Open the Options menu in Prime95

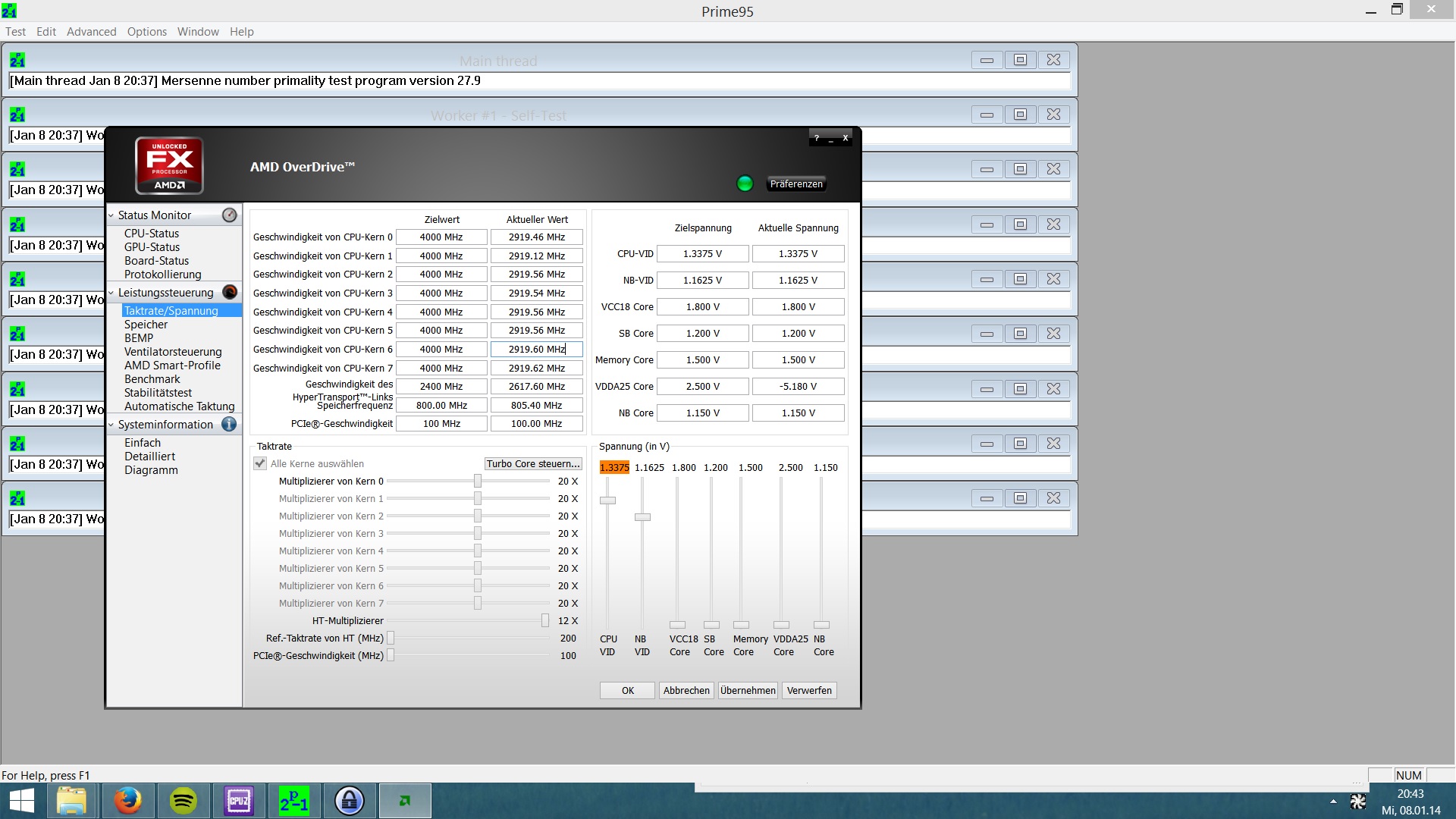(x=146, y=32)
